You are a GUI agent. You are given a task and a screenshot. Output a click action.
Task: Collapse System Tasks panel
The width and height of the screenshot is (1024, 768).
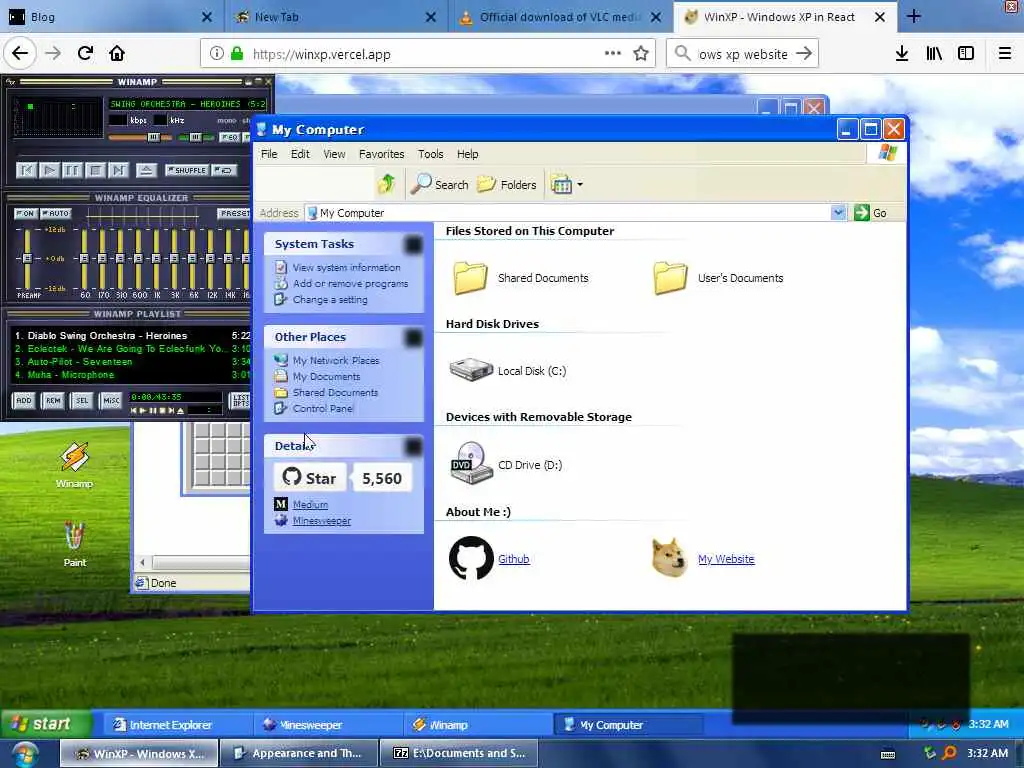click(413, 245)
